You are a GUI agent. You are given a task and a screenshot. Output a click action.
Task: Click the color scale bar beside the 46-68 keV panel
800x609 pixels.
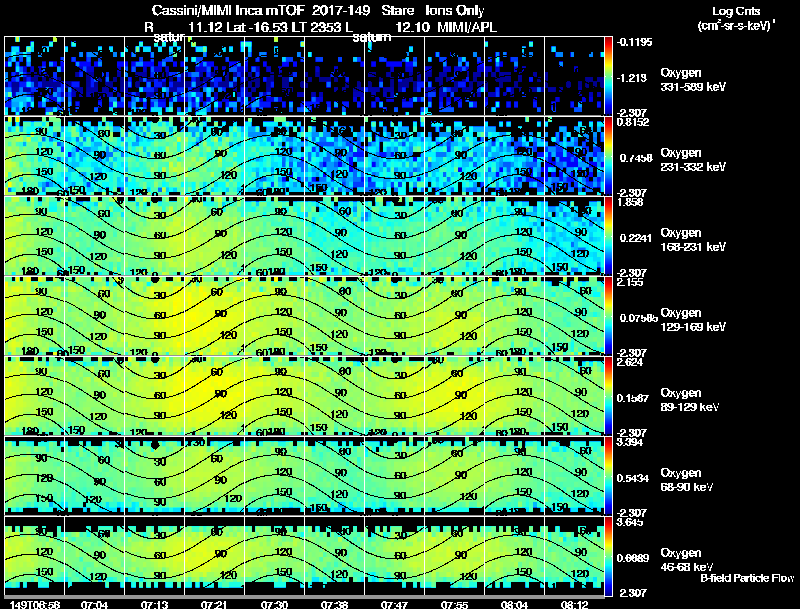(x=608, y=556)
